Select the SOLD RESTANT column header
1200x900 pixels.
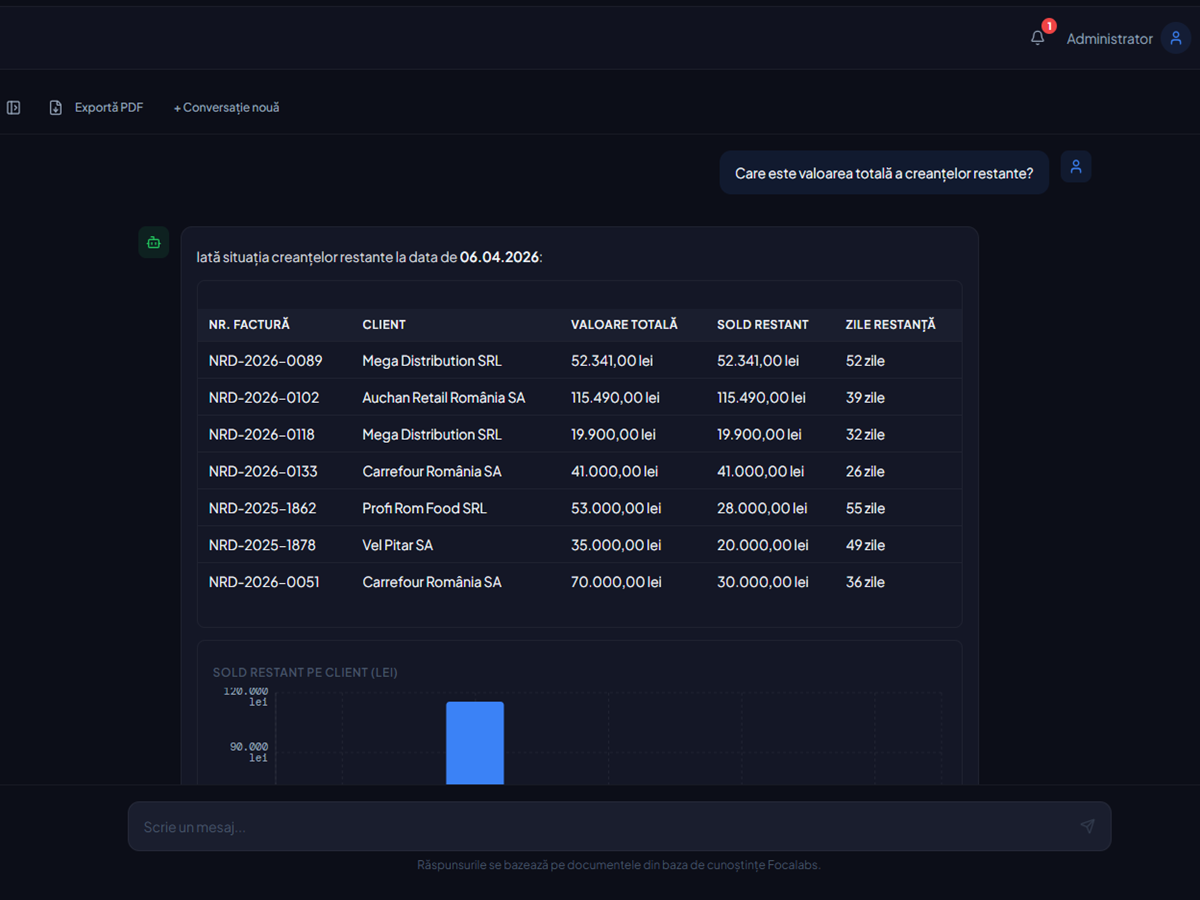(763, 325)
